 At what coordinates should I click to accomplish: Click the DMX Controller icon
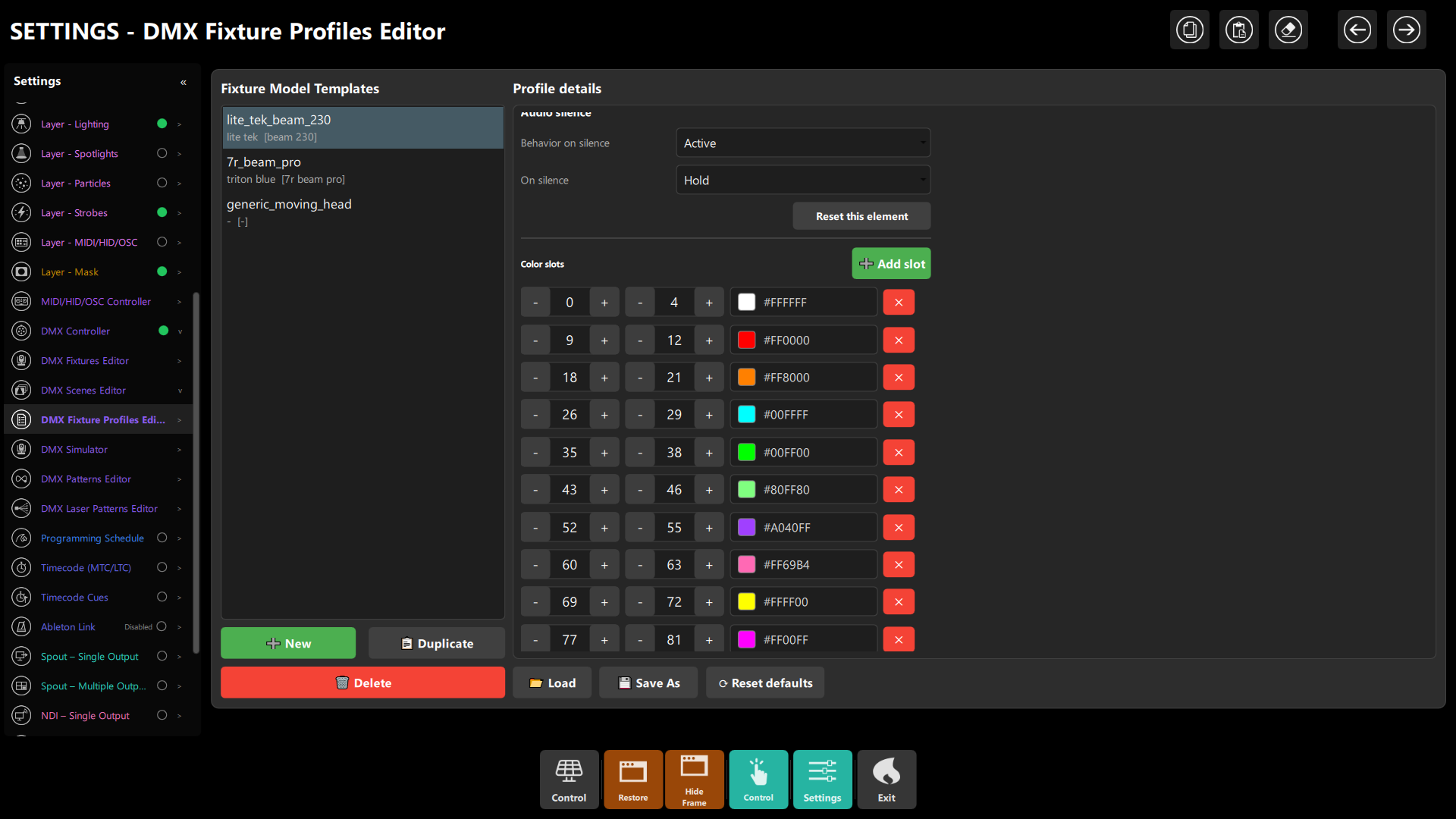[x=22, y=331]
